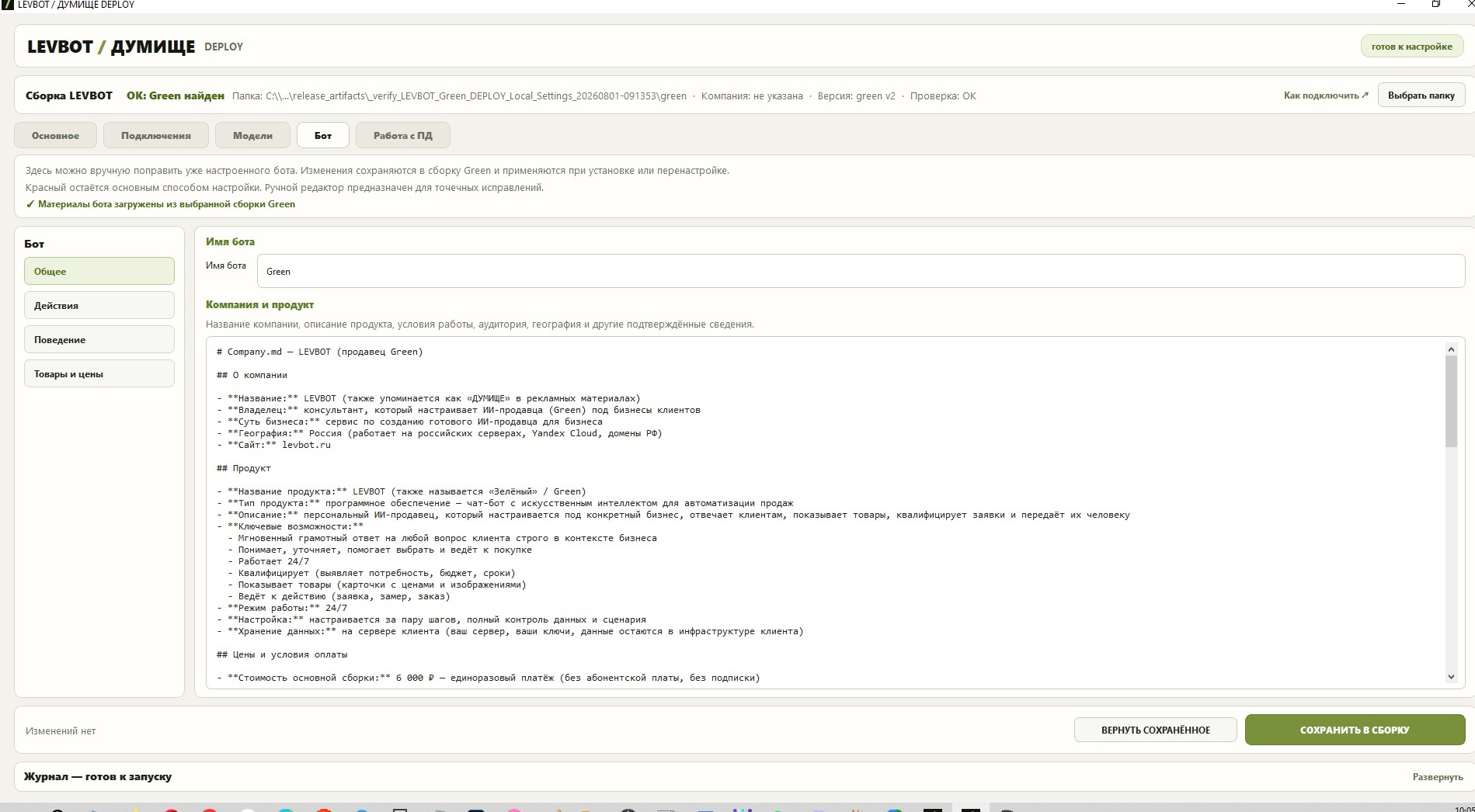This screenshot has width=1475, height=812.
Task: Click the Компания: не указана text
Action: tap(752, 96)
